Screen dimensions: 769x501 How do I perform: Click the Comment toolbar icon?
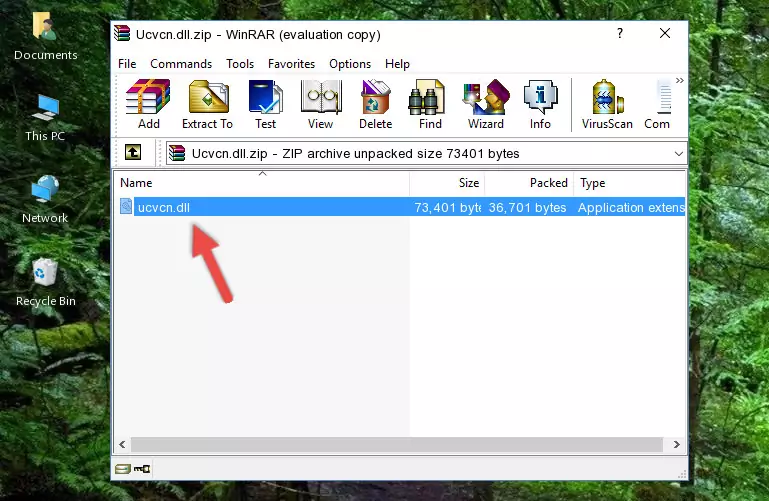click(x=658, y=104)
